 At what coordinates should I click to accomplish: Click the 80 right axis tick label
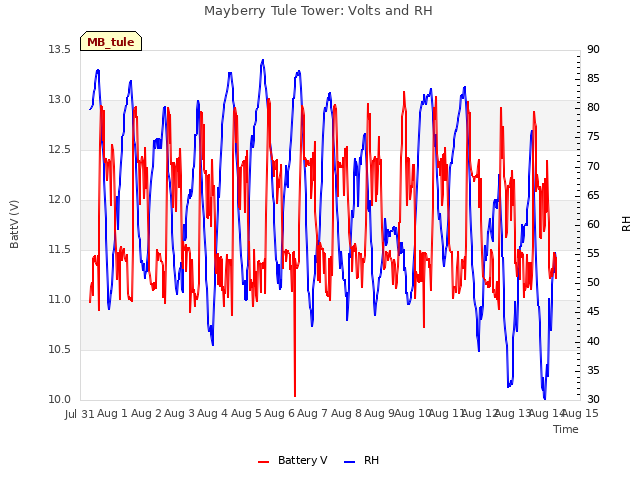(593, 107)
